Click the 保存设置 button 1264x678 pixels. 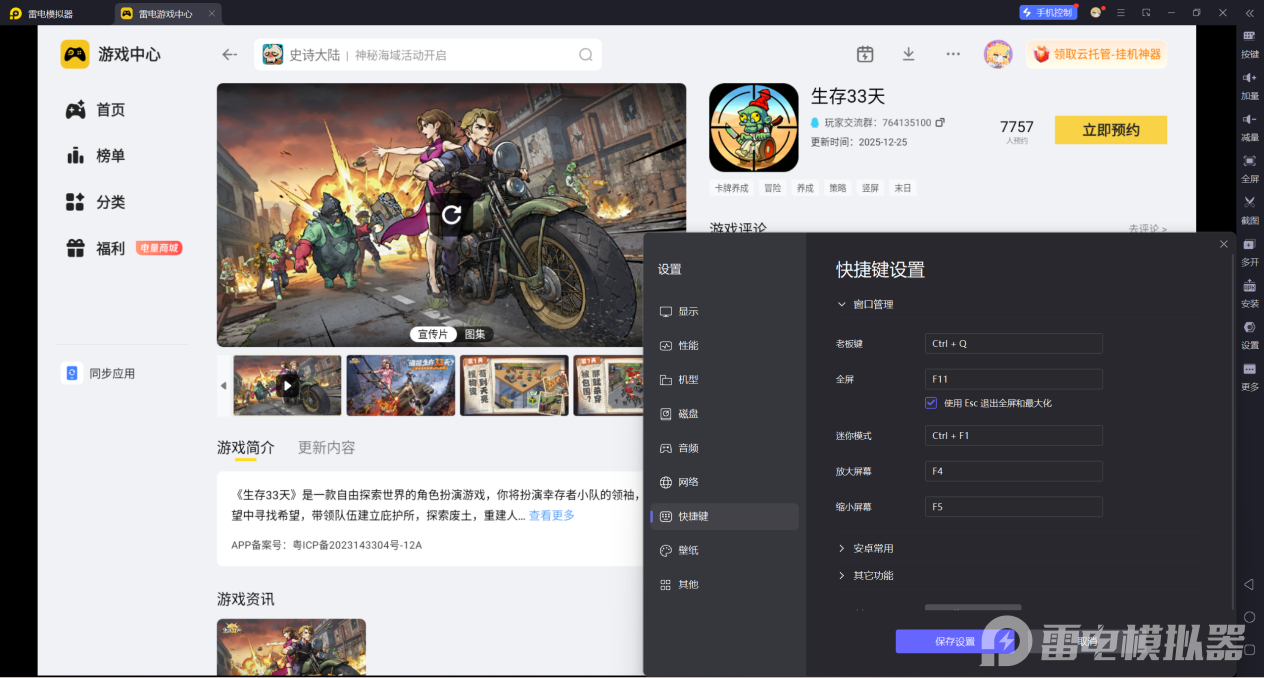[955, 641]
